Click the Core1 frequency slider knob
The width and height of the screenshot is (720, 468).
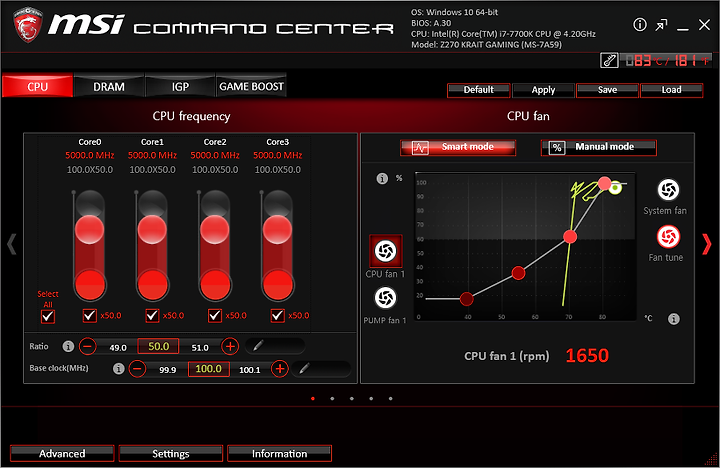coord(152,229)
